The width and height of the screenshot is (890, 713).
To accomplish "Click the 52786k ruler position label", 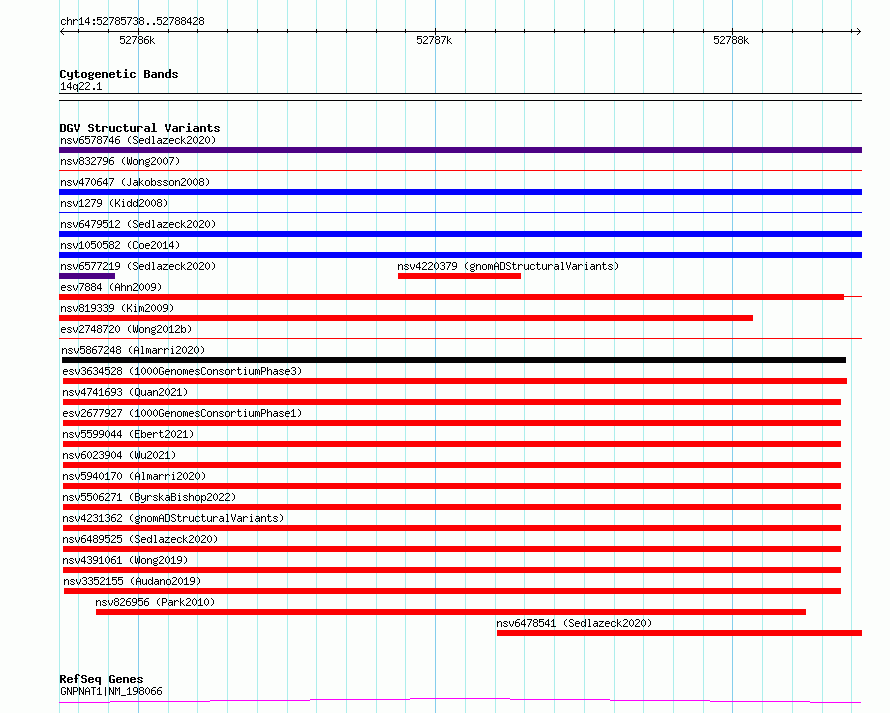I will pyautogui.click(x=137, y=40).
